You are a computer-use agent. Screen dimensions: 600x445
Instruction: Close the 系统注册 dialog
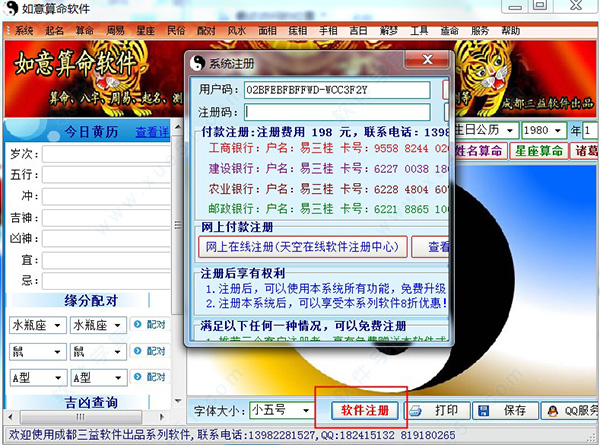pos(427,59)
